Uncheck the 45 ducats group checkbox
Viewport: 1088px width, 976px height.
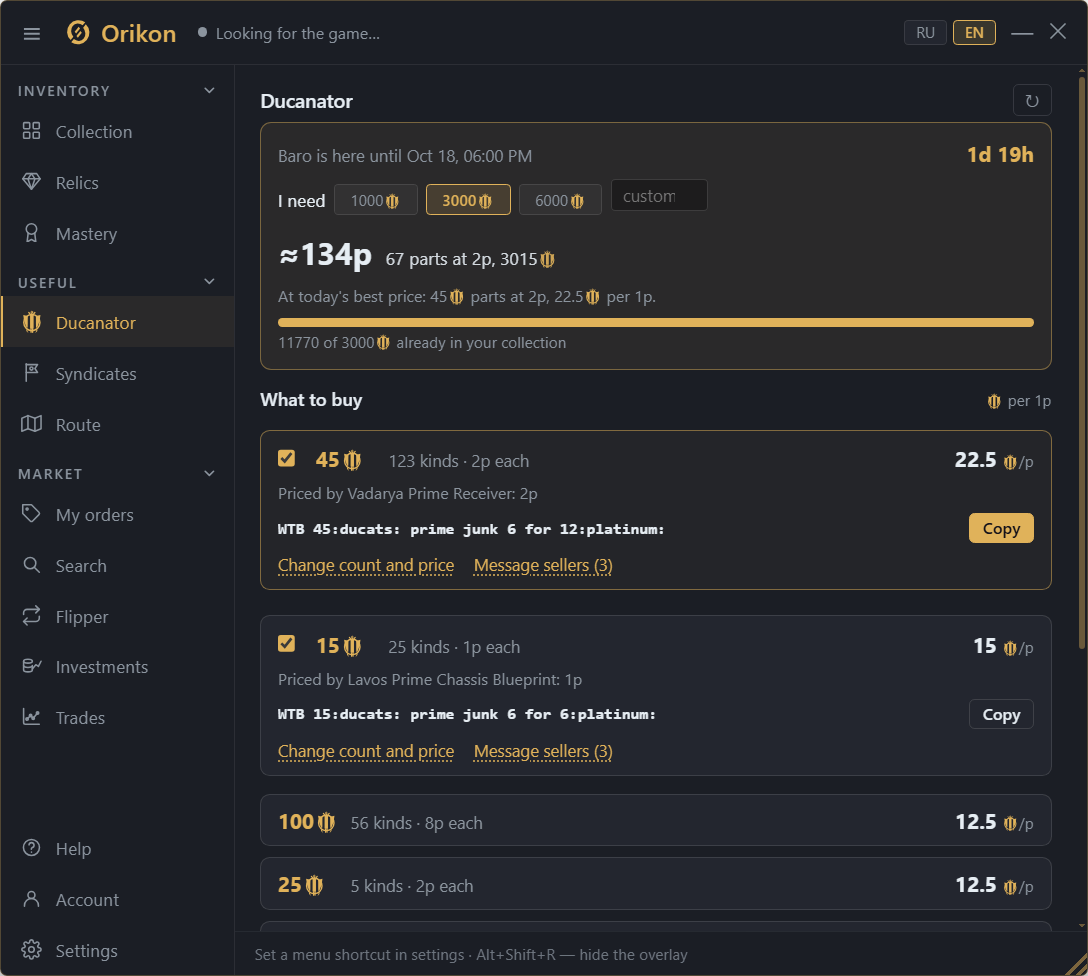click(287, 459)
